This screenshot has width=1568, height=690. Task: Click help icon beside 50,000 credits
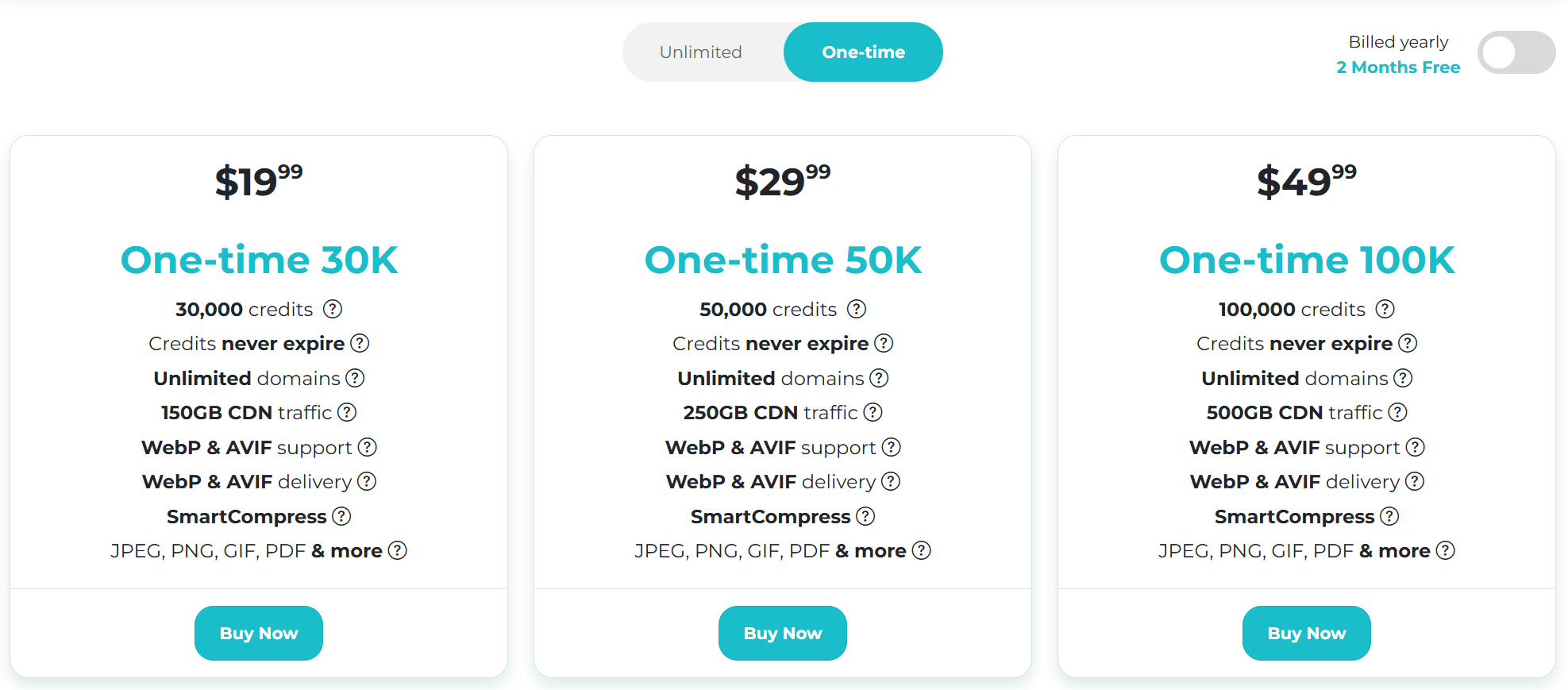click(857, 309)
